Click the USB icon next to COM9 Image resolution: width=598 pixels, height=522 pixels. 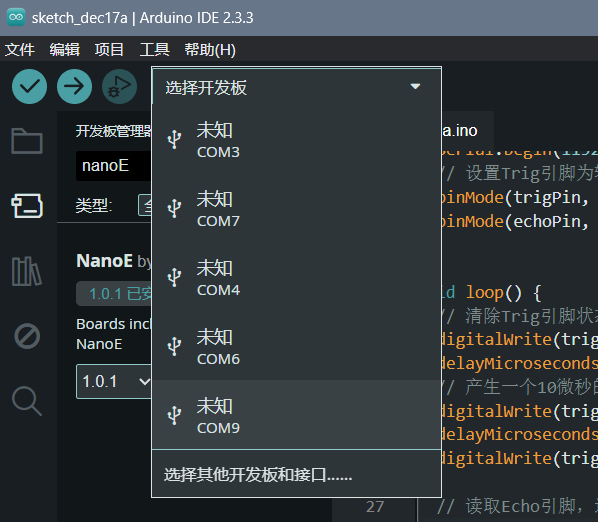tap(174, 415)
